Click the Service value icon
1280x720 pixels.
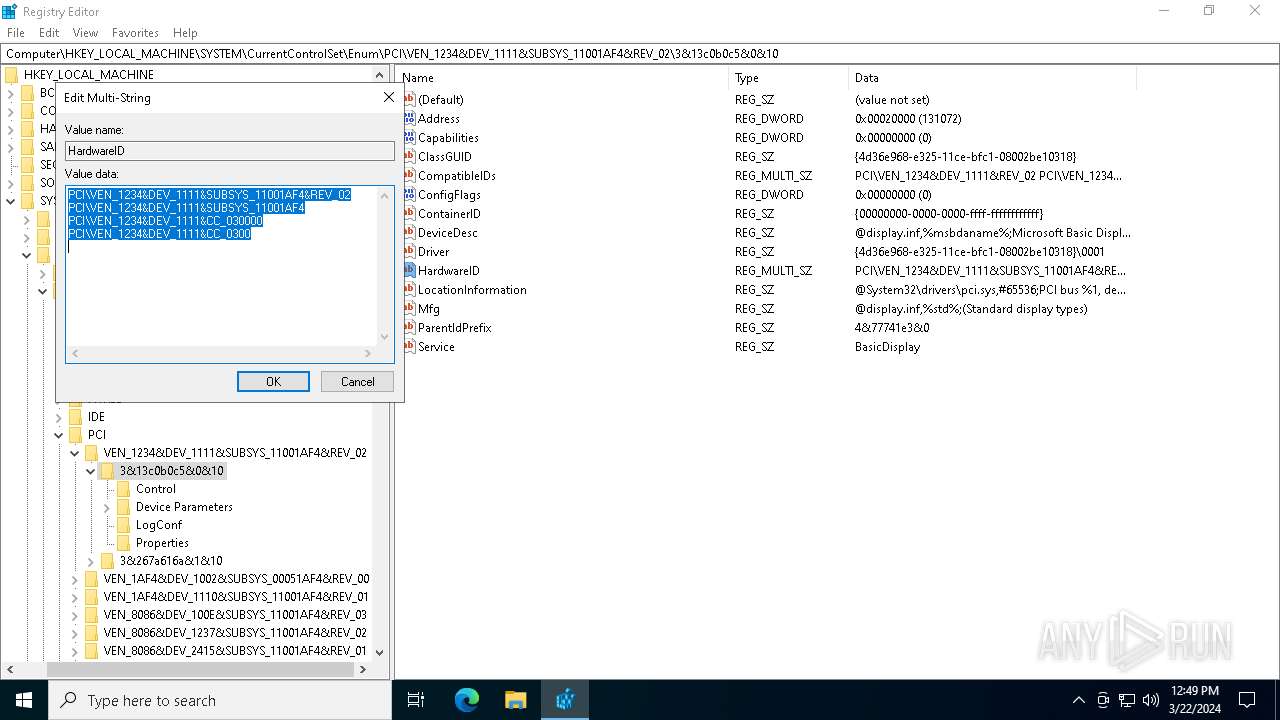409,346
